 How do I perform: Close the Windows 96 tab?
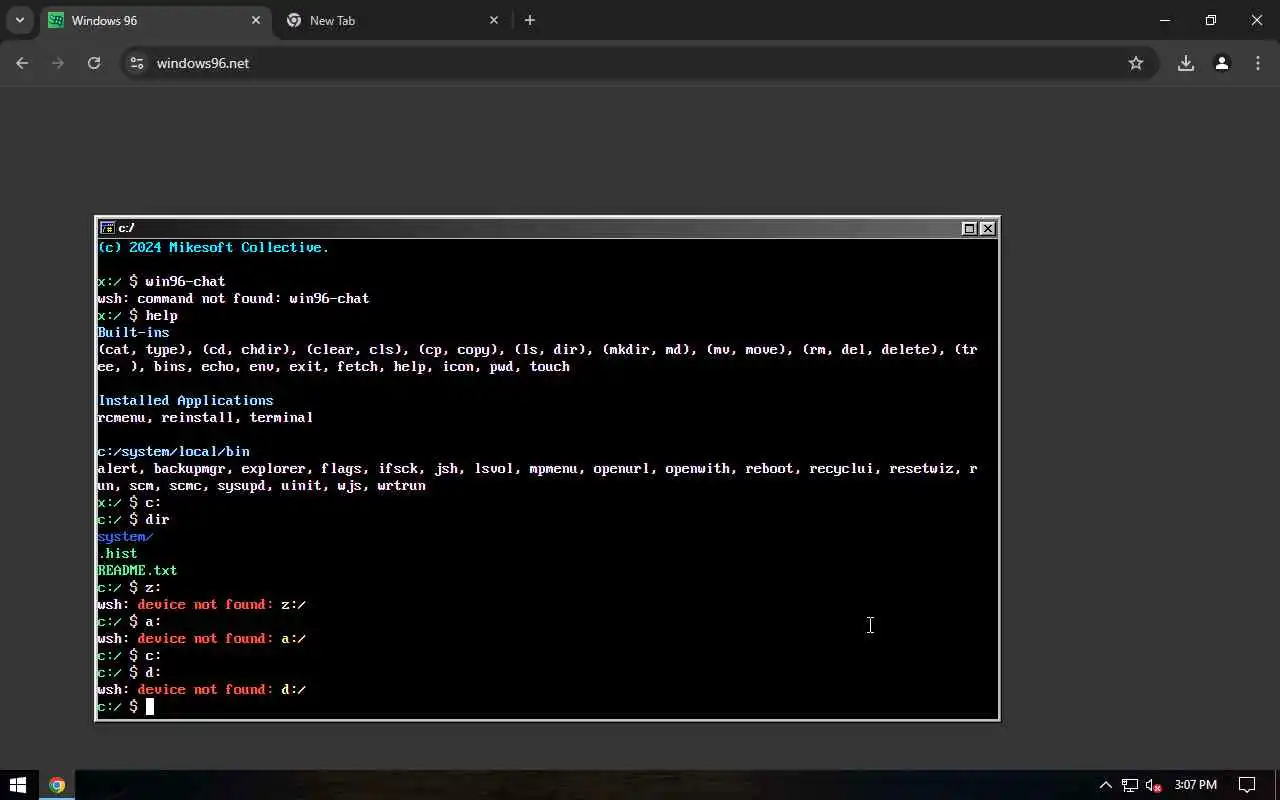(256, 20)
